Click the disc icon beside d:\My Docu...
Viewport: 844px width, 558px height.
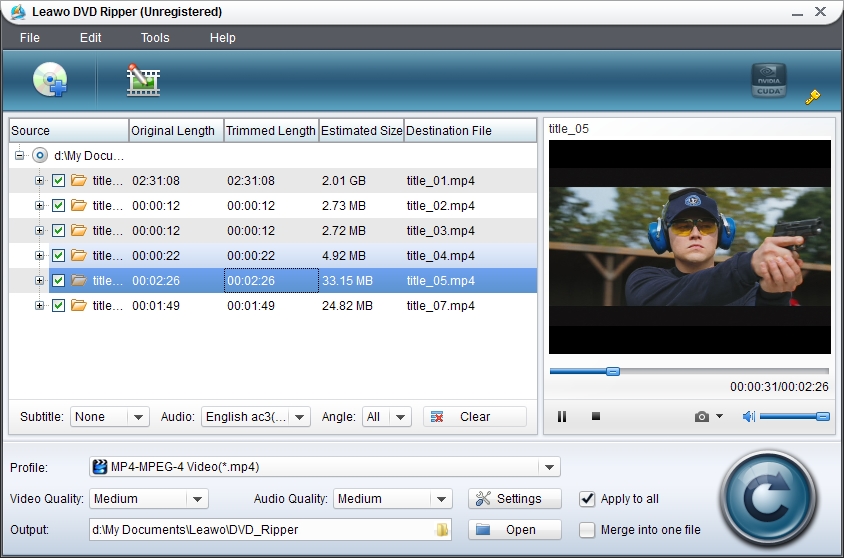pos(40,156)
